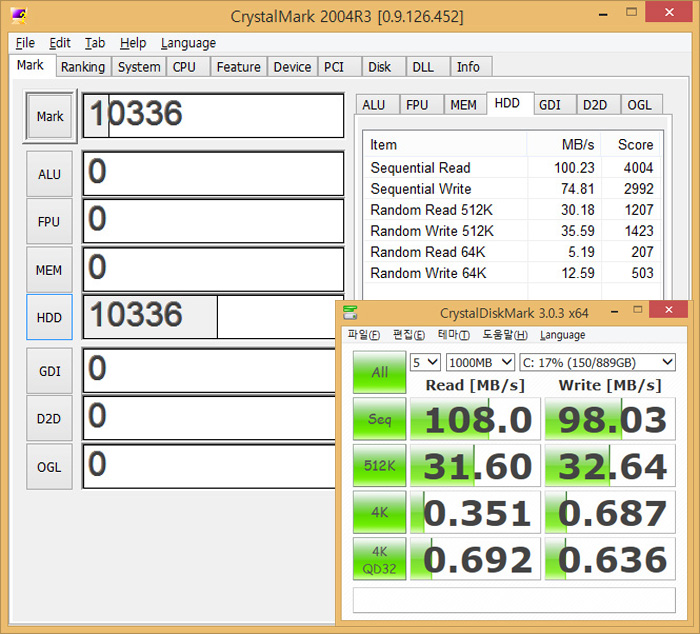Open the CrystalMark Language menu
700x634 pixels.
click(188, 43)
